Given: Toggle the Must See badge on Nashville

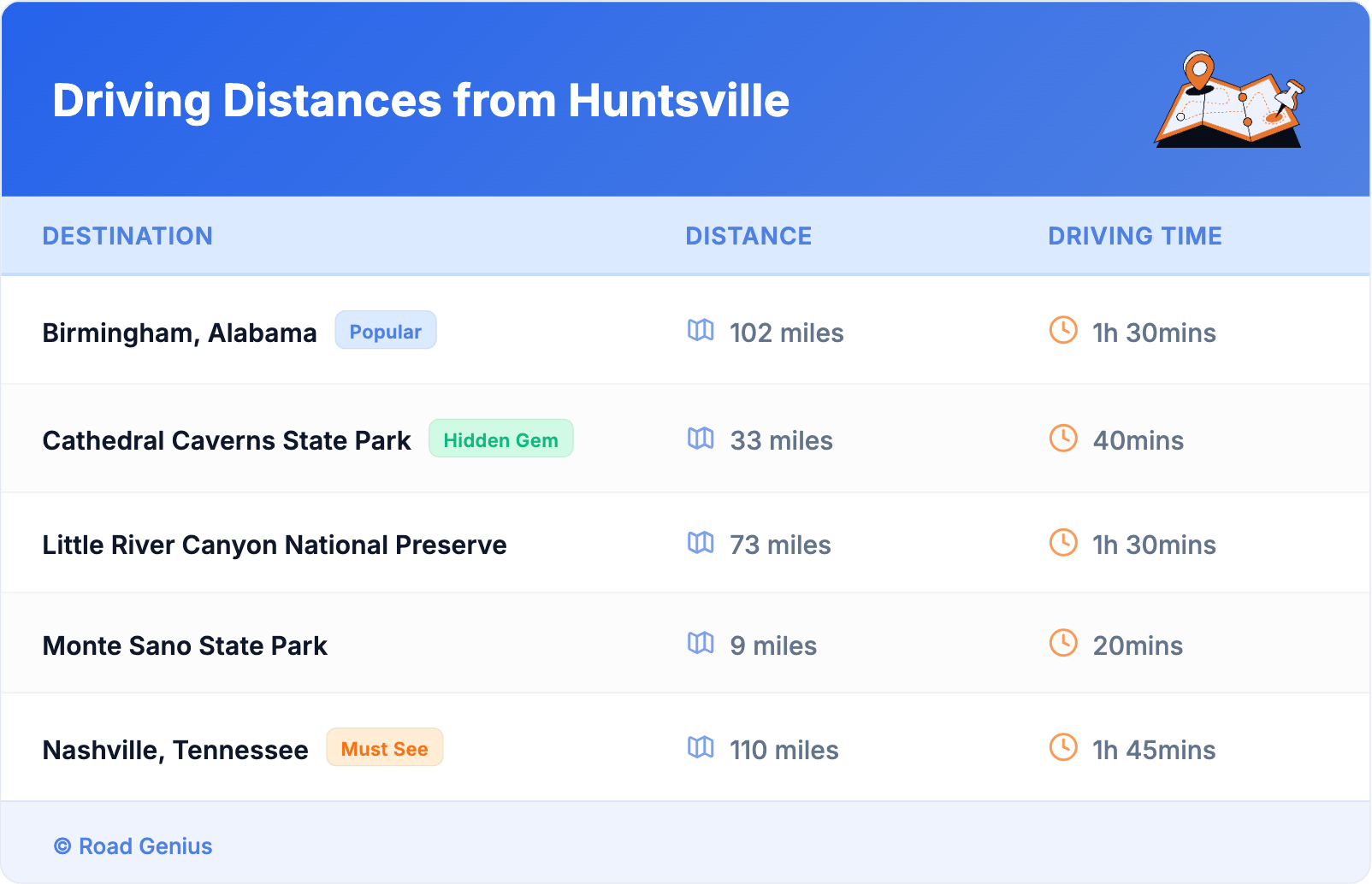Looking at the screenshot, I should 384,748.
